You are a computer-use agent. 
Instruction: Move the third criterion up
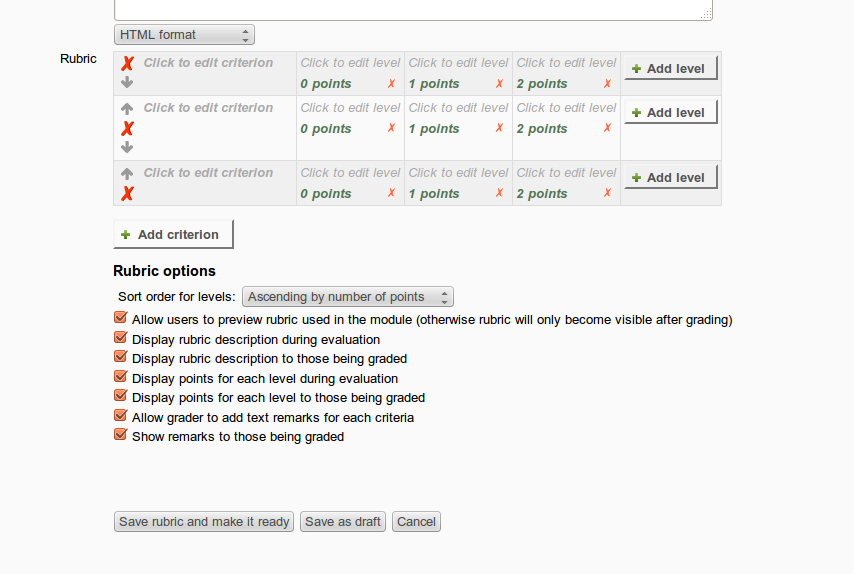coord(127,174)
